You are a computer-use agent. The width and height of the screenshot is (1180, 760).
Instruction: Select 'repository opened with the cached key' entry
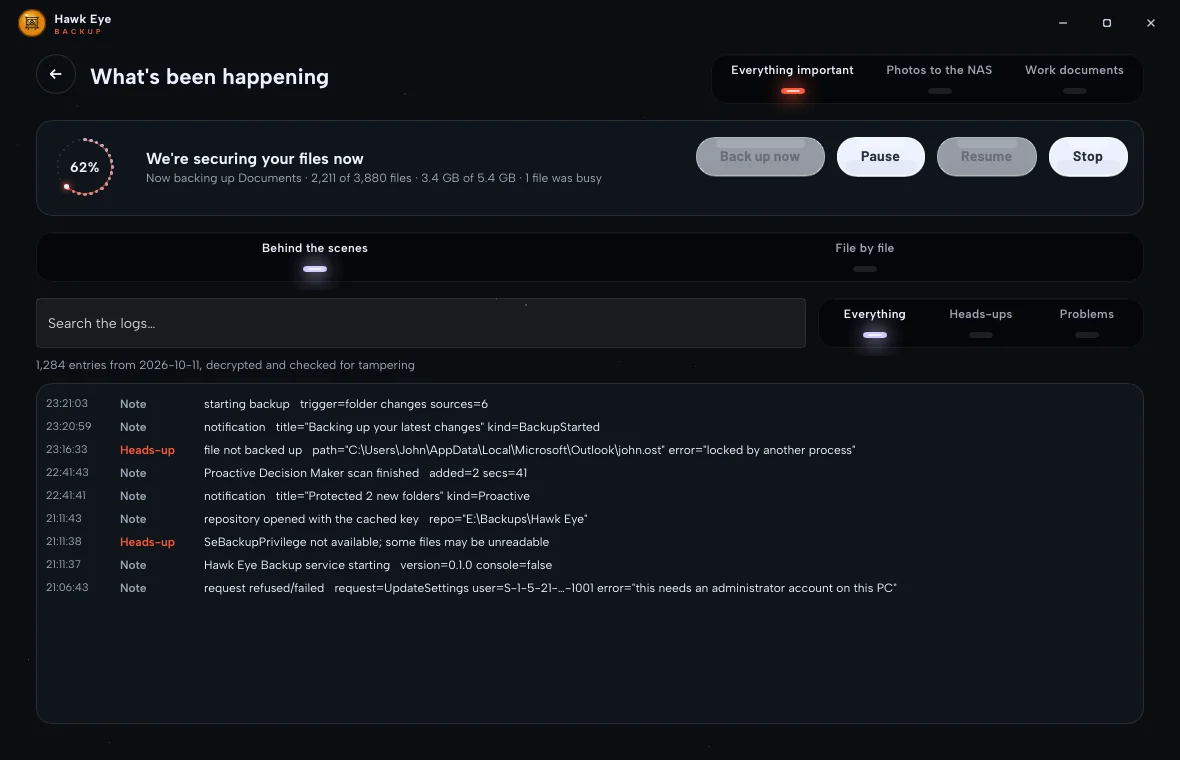tap(589, 518)
